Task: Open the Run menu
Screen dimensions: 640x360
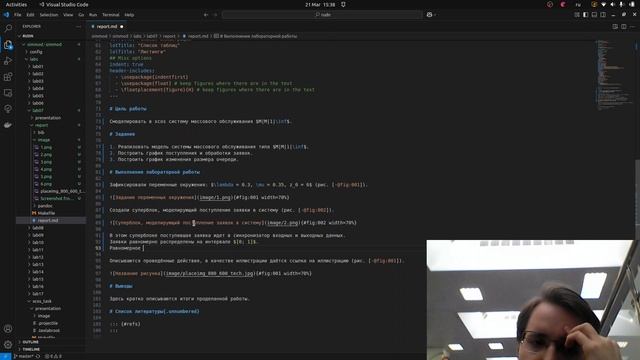Action: click(x=93, y=15)
